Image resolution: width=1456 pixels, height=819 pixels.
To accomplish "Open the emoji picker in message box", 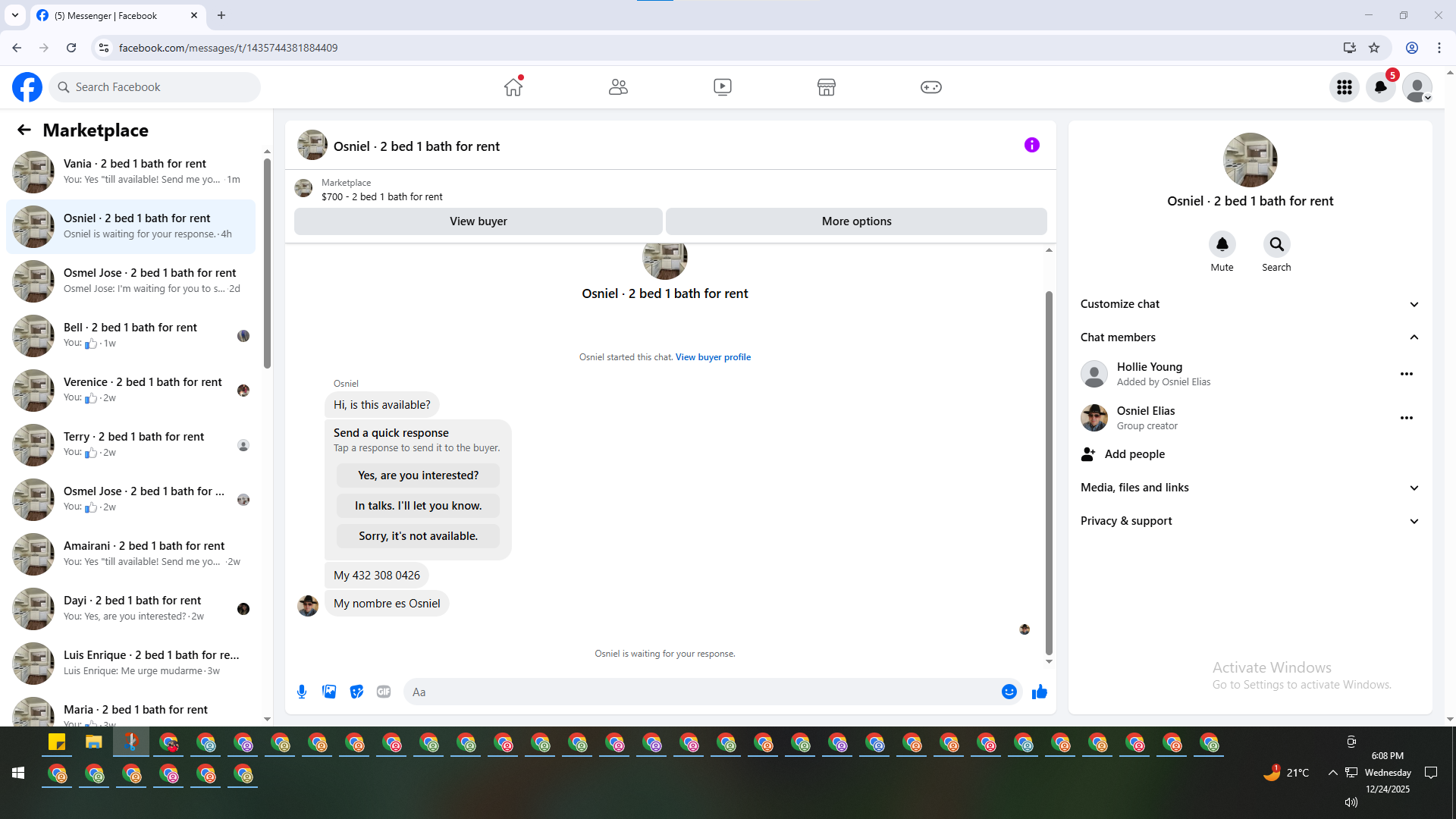I will pyautogui.click(x=1009, y=692).
